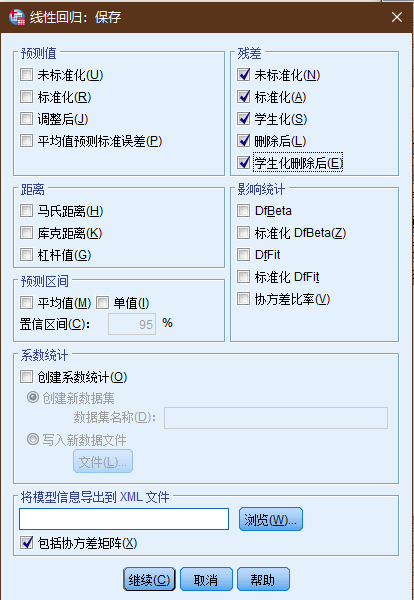Uncheck 包括协方差矩阵(X) option
Viewport: 414px width, 600px height.
click(x=26, y=543)
